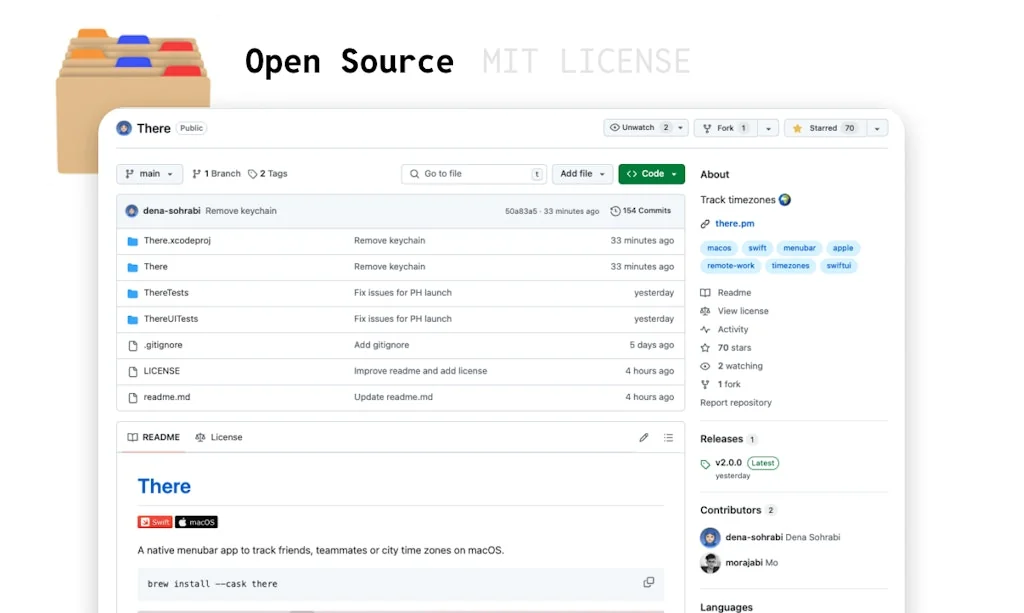
Task: Click the .gitignore file entry
Action: click(x=163, y=345)
